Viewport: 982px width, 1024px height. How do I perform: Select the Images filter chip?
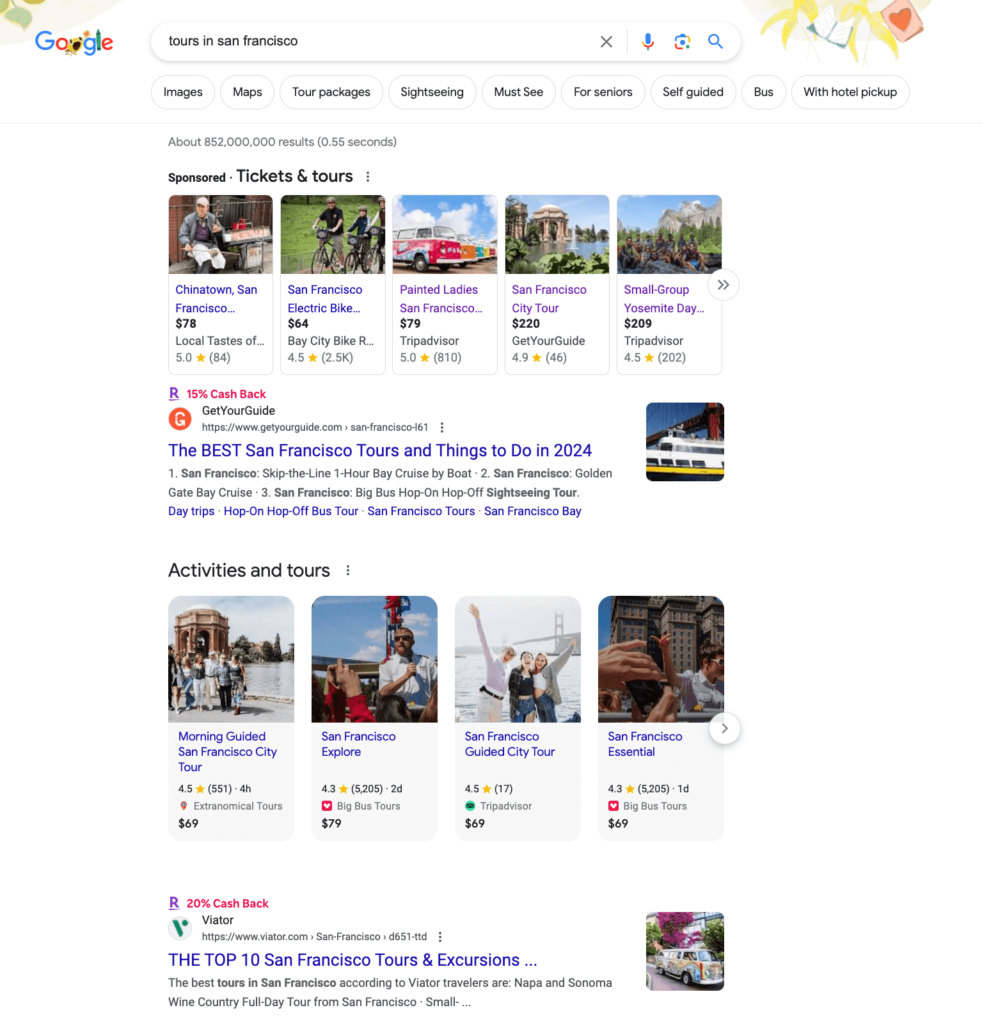click(183, 92)
